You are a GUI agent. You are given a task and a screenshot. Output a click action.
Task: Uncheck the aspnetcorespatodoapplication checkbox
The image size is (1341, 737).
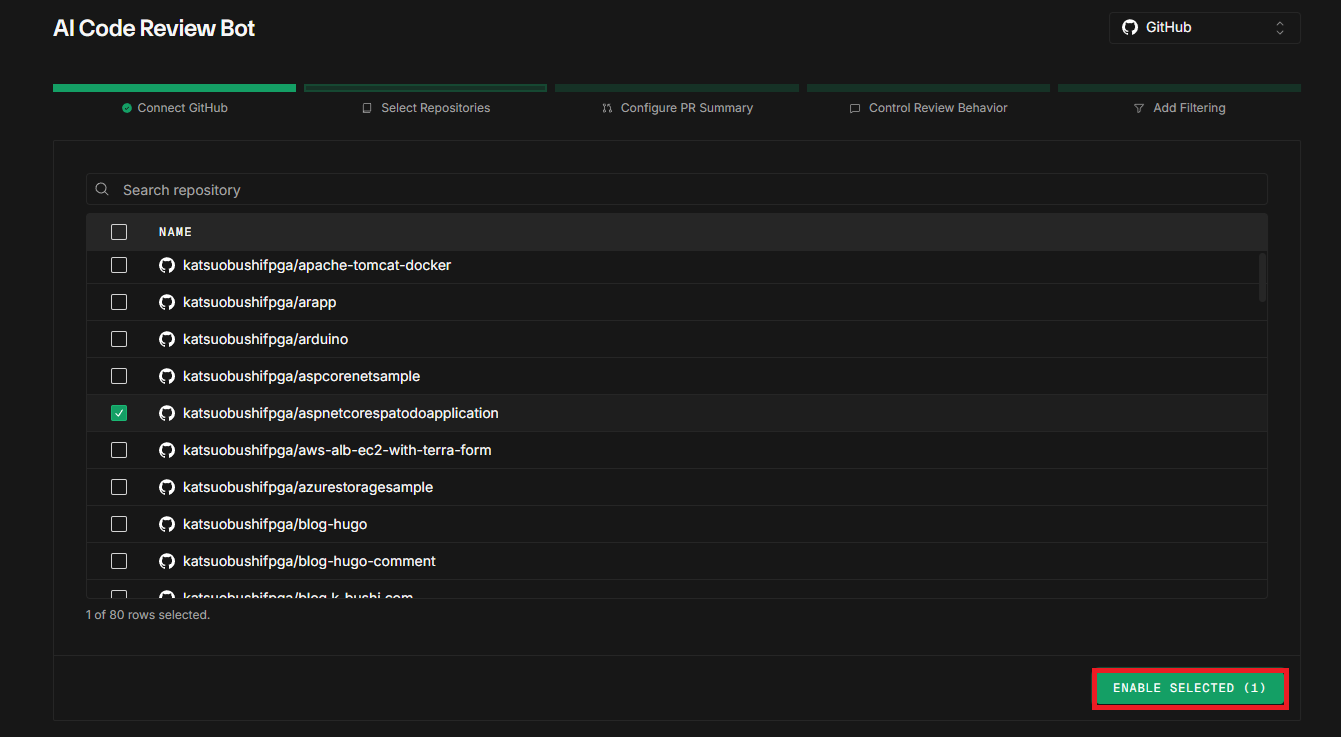click(x=119, y=413)
